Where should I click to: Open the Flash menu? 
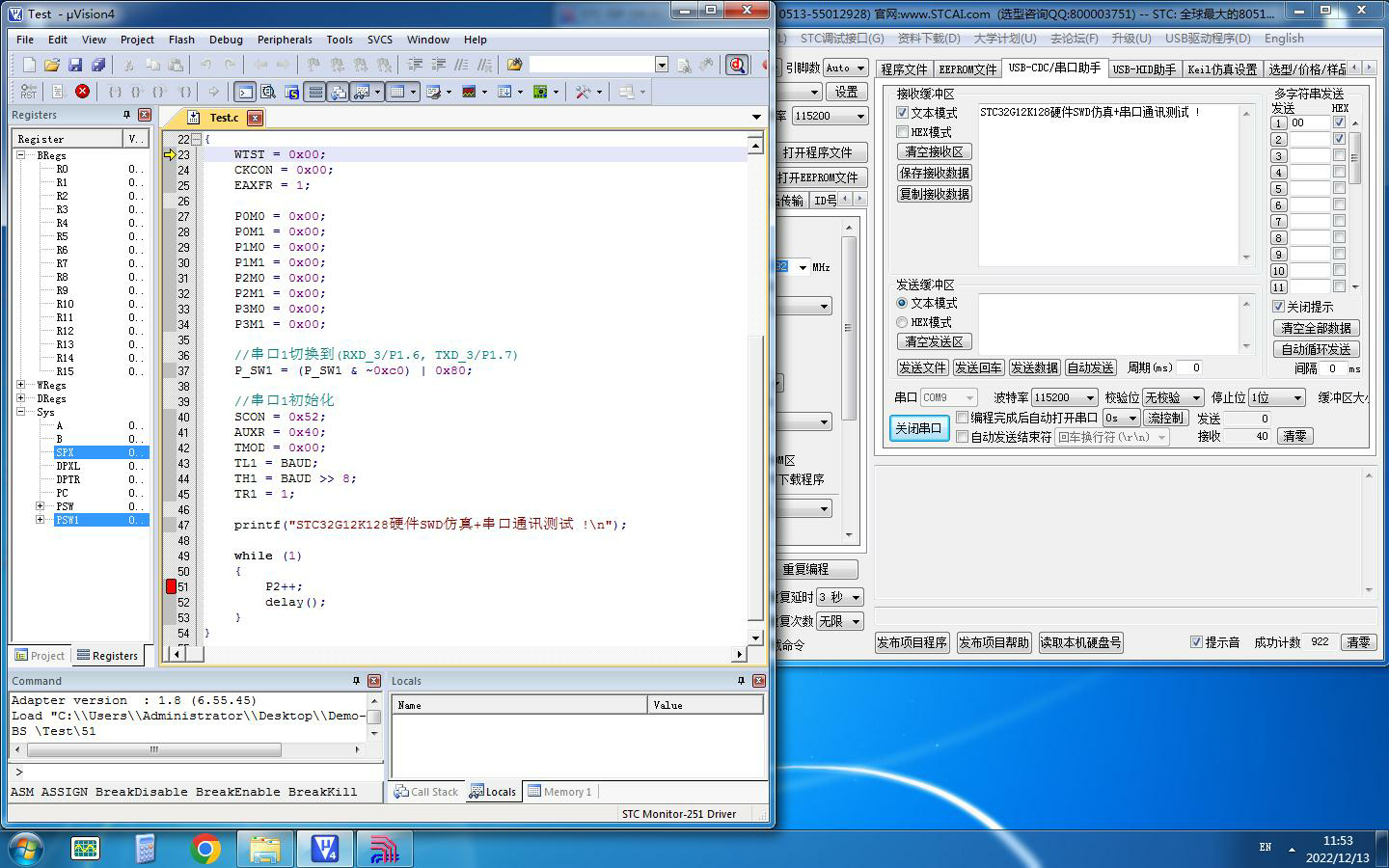point(181,40)
